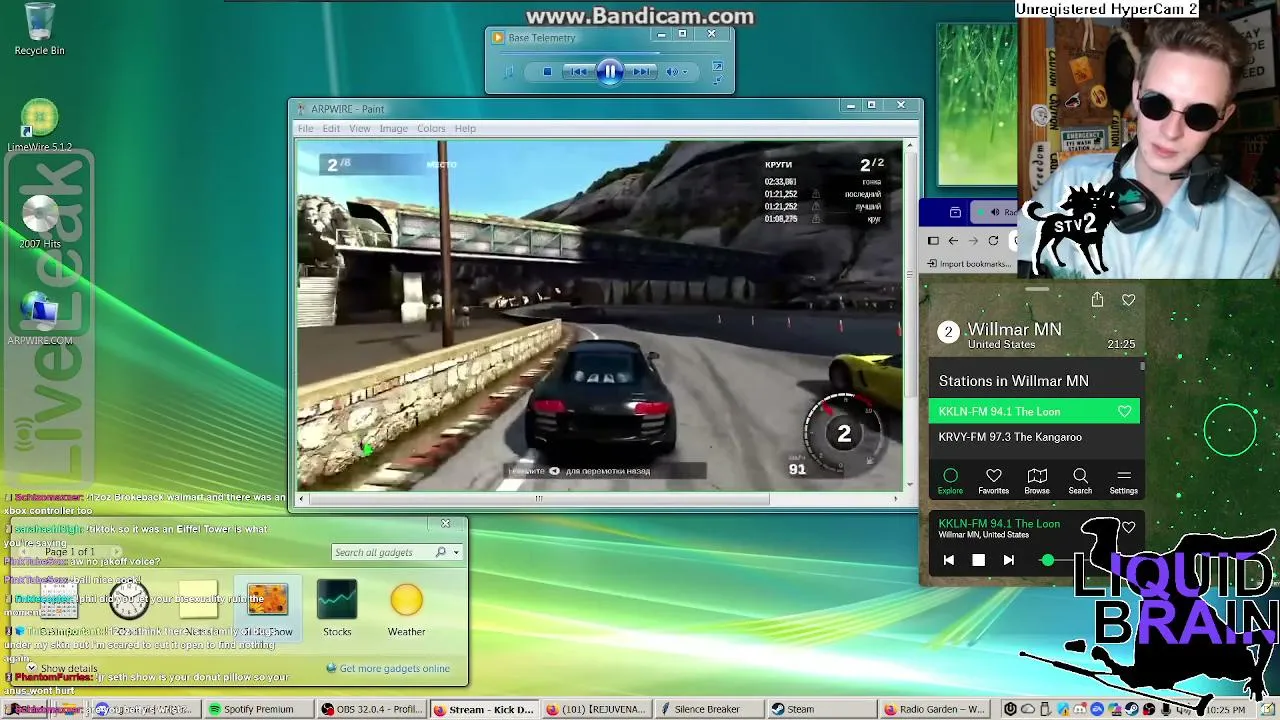This screenshot has height=720, width=1280.
Task: Stop the Radio Garden stream
Action: (x=978, y=561)
